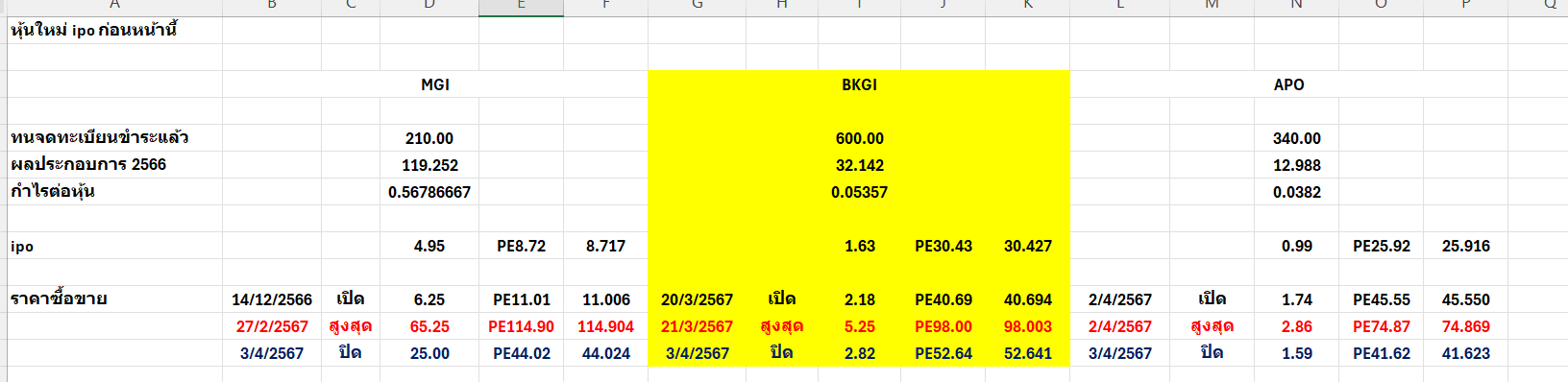Viewport: 1568px width, 382px height.
Task: Click the red date cell 27/2/2567
Action: (272, 326)
